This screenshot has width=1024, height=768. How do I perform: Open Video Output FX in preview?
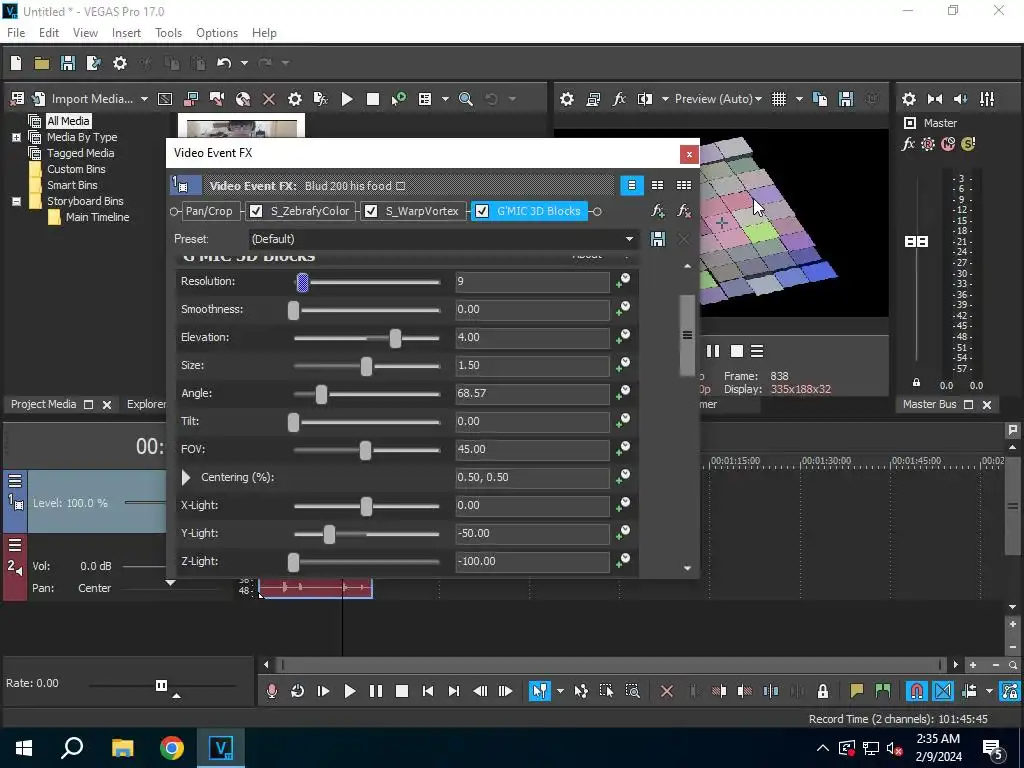click(619, 99)
